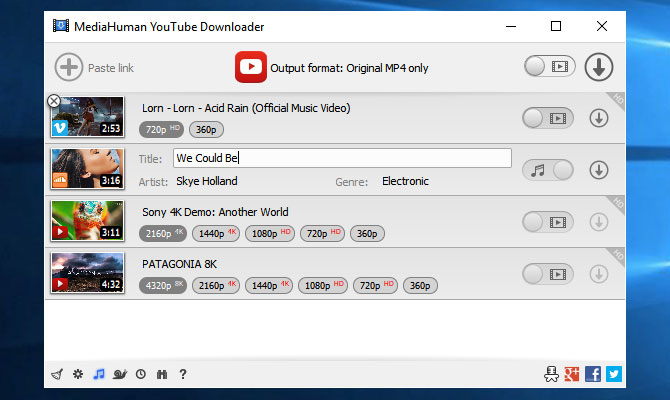Select 360p for PATAGONIA 8K
Screen dimensions: 670x400
(420, 285)
